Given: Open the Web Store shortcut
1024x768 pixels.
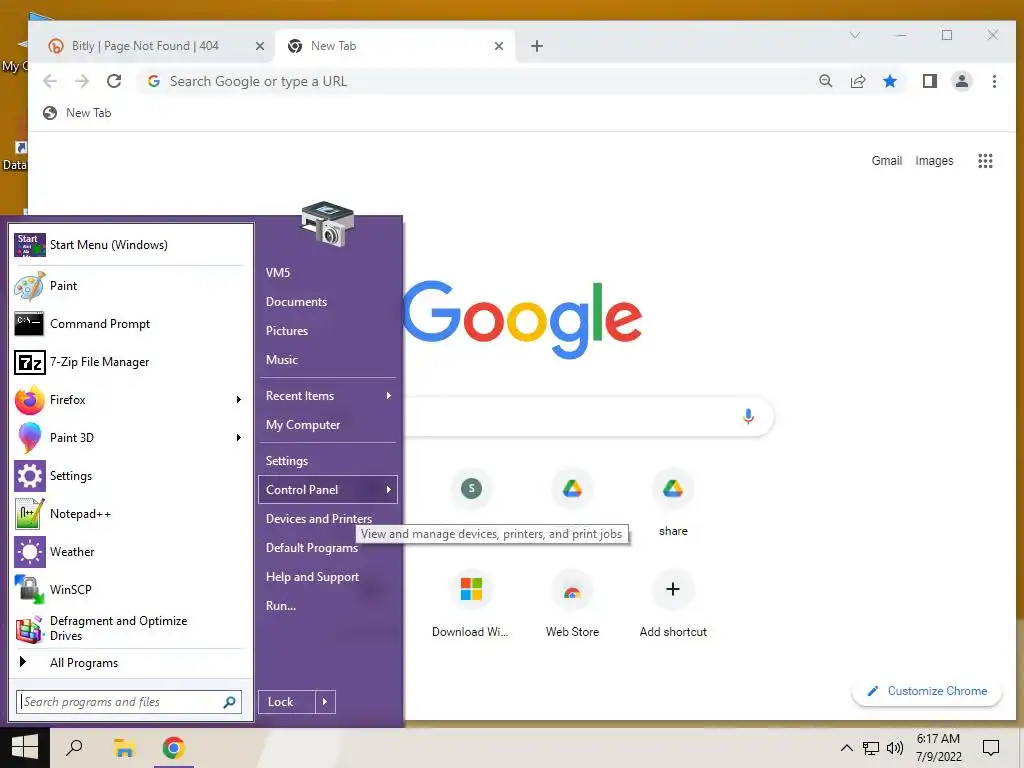Looking at the screenshot, I should [572, 602].
